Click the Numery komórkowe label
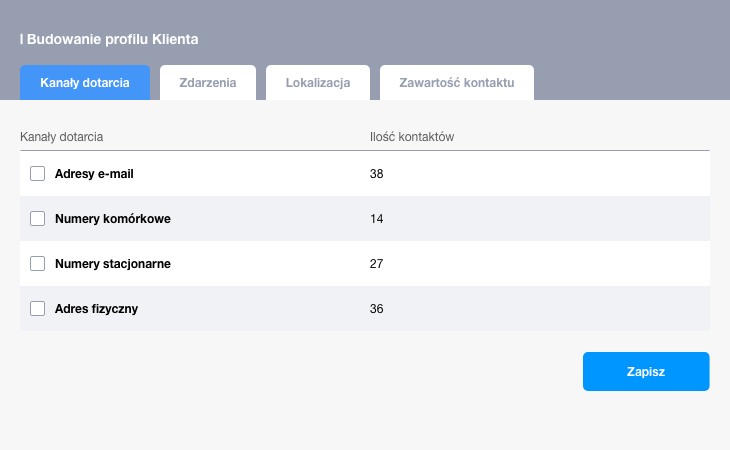Image resolution: width=730 pixels, height=450 pixels. click(x=113, y=219)
